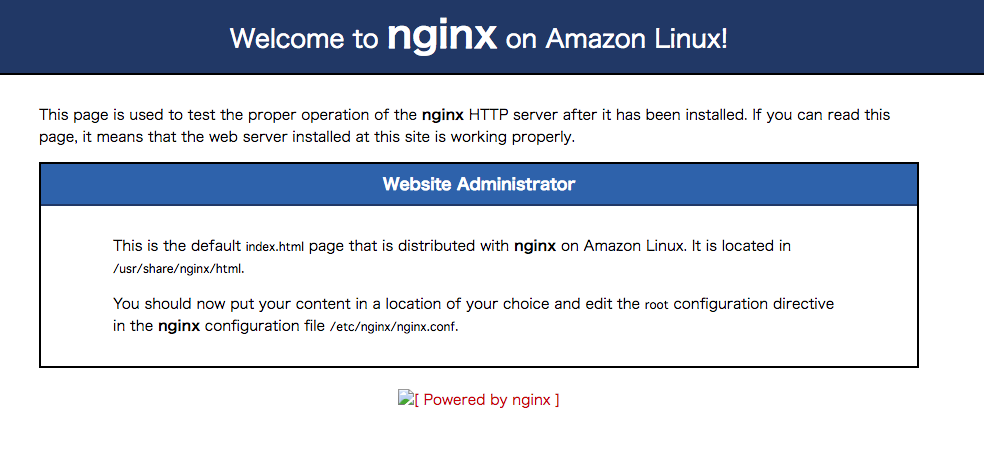This screenshot has height=460, width=984.
Task: Click the broken image icon beside Powered by nginx
Action: [x=405, y=398]
